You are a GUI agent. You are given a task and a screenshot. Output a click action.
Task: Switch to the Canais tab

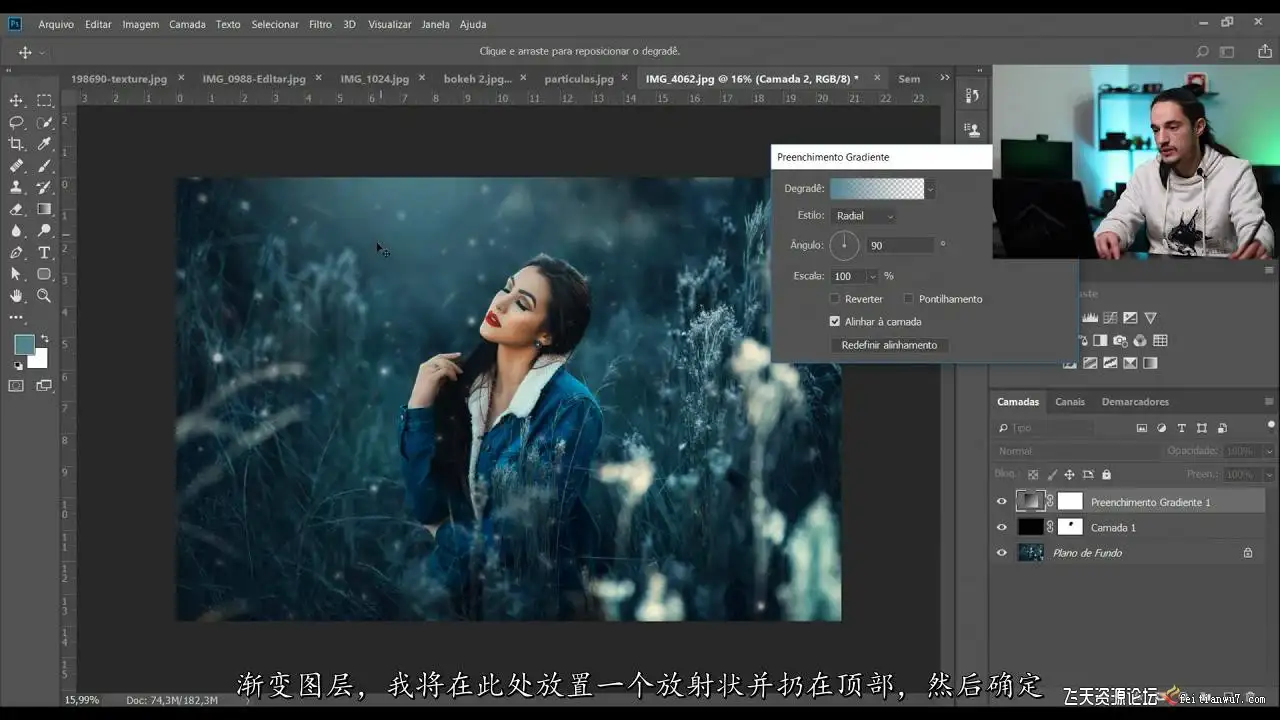click(1069, 402)
